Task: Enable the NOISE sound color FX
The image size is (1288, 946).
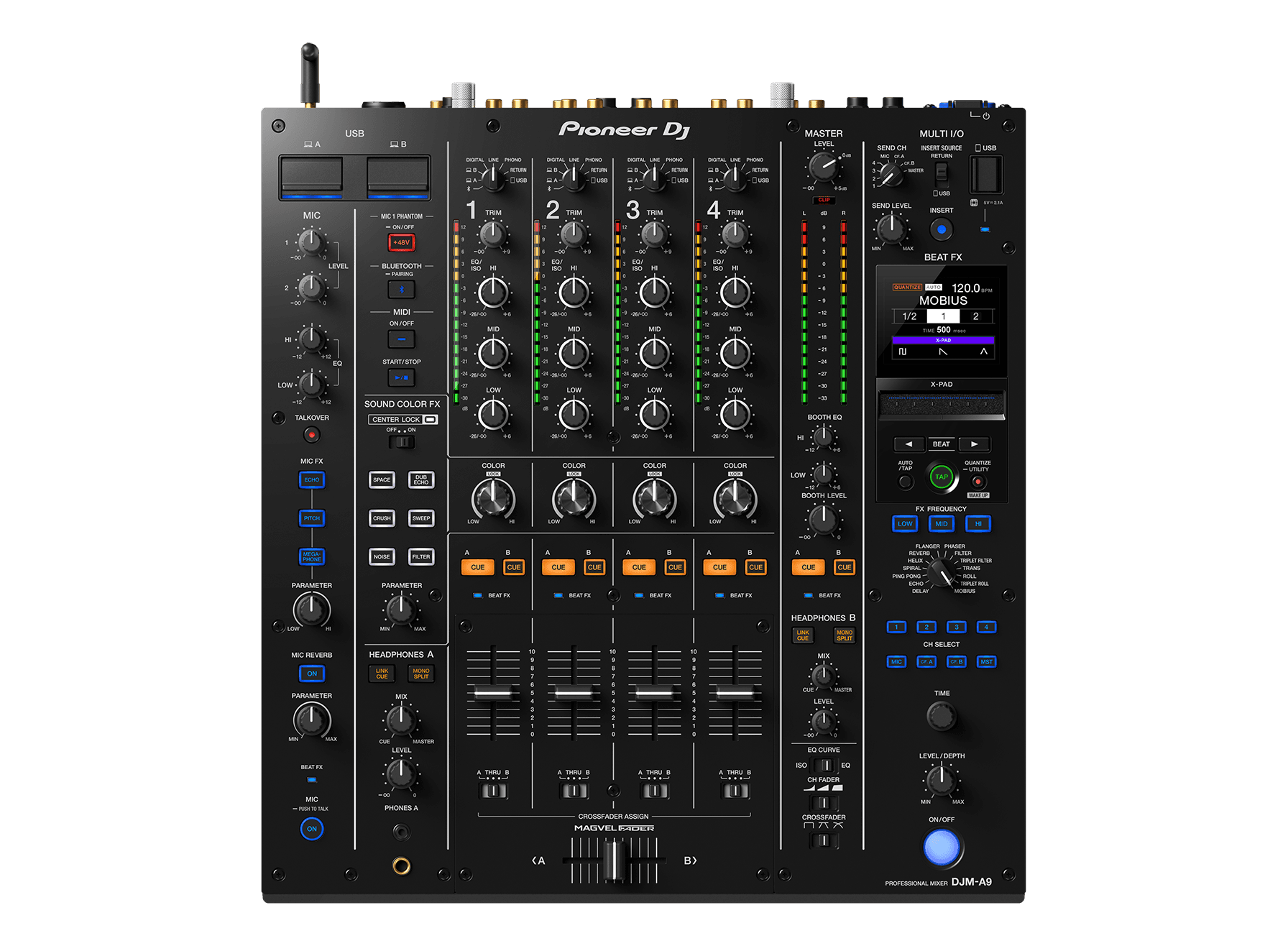Action: coord(382,556)
